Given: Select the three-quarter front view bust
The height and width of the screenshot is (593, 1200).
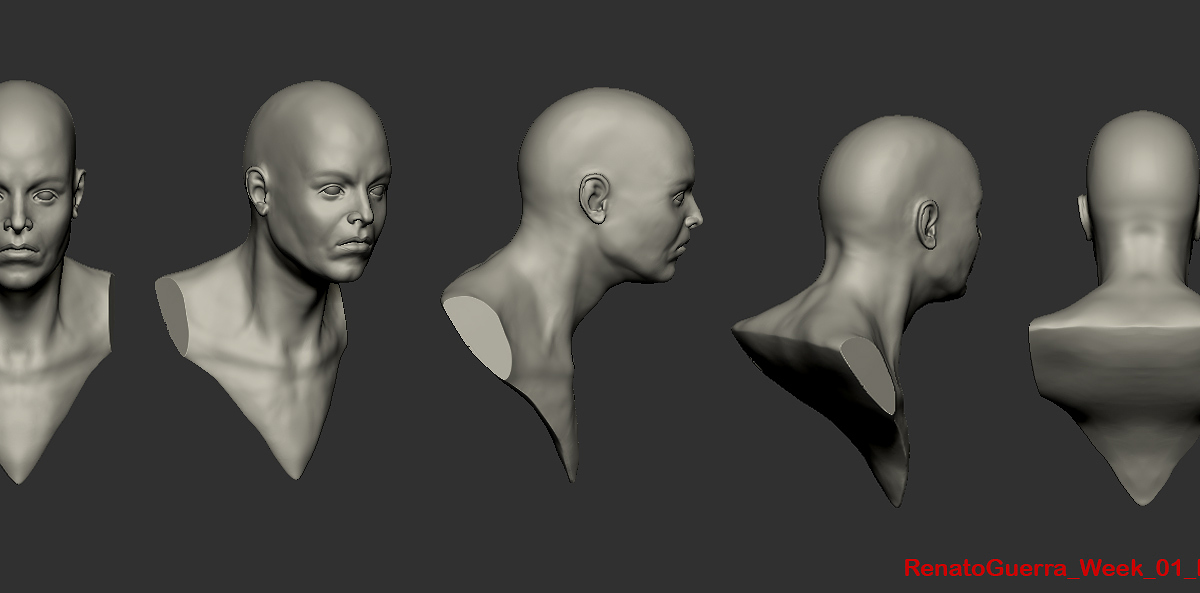Looking at the screenshot, I should [x=272, y=280].
